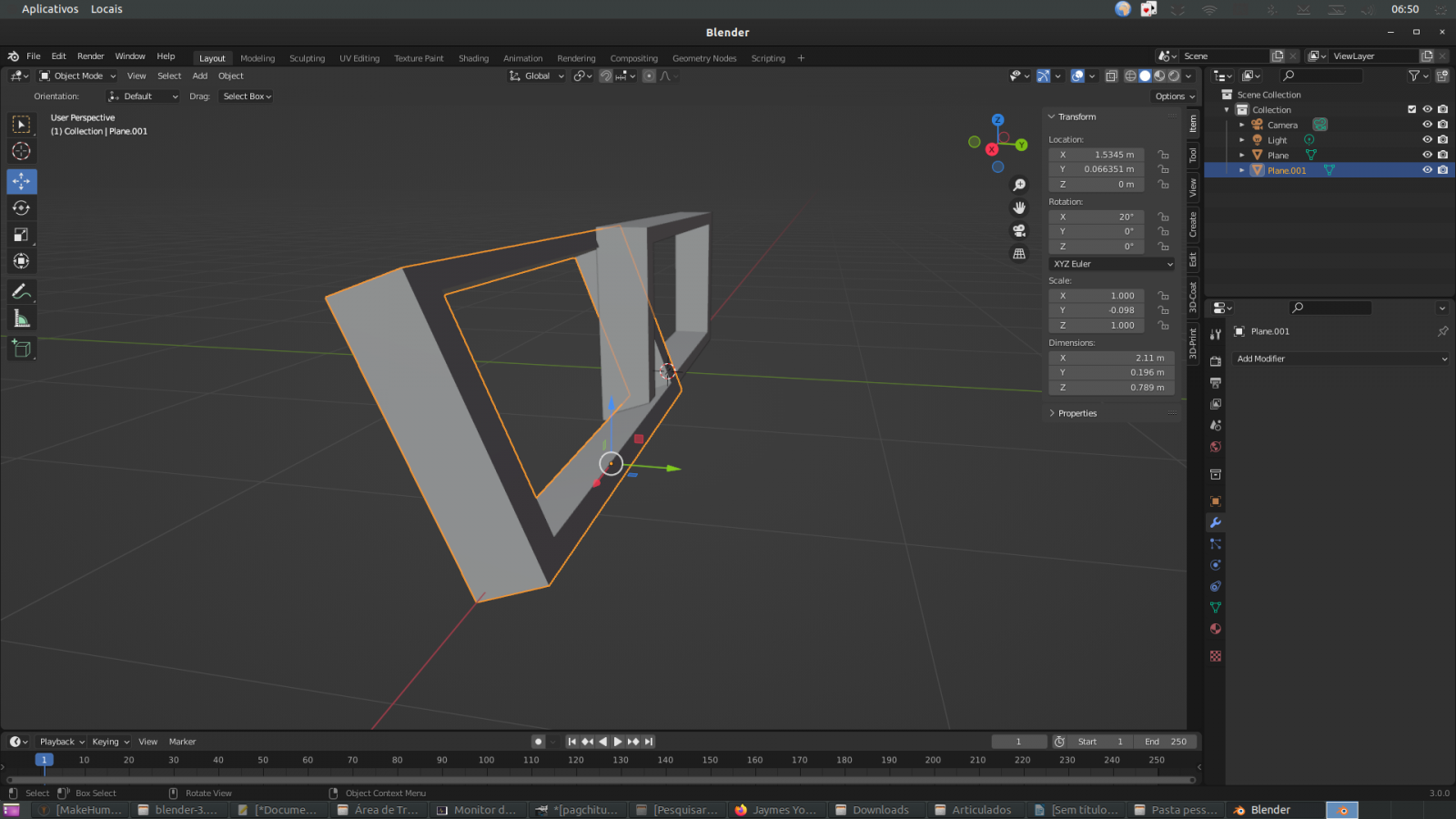Select the Rotate tool
The width and height of the screenshot is (1456, 819).
click(x=22, y=208)
